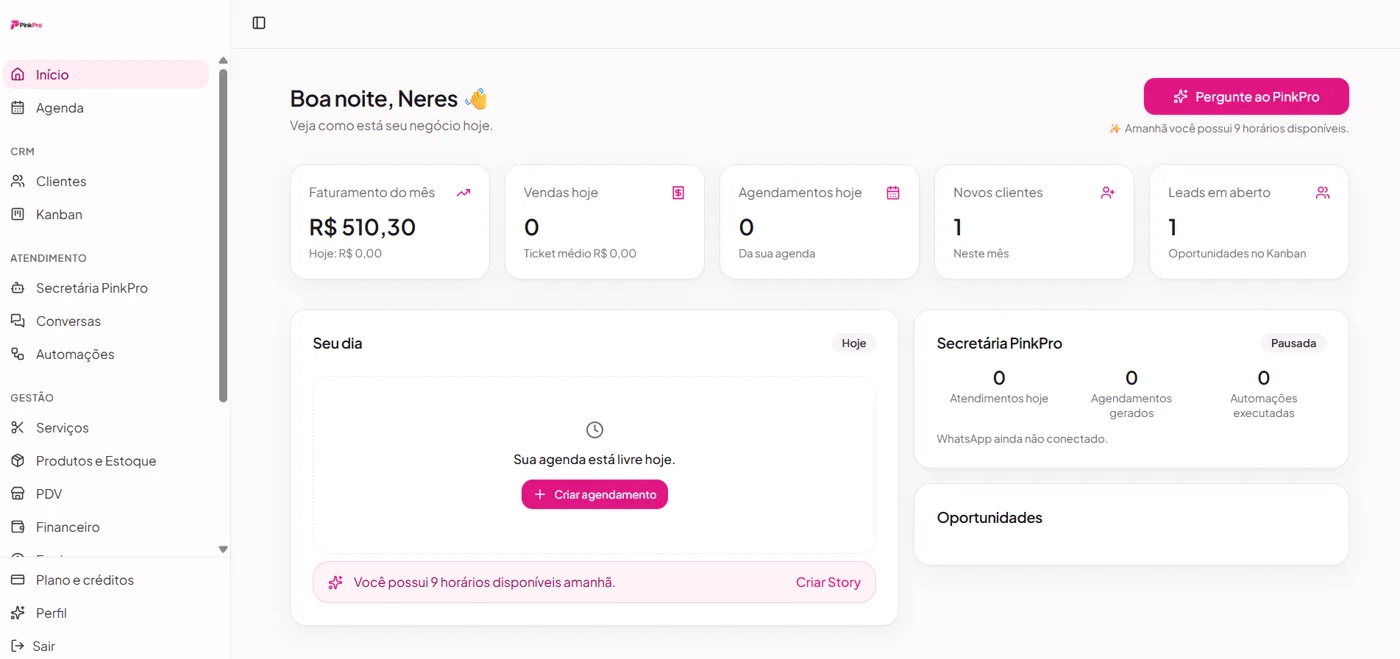Click 'Atendimentos hoje' label
Image resolution: width=1400 pixels, height=659 pixels.
click(x=999, y=398)
